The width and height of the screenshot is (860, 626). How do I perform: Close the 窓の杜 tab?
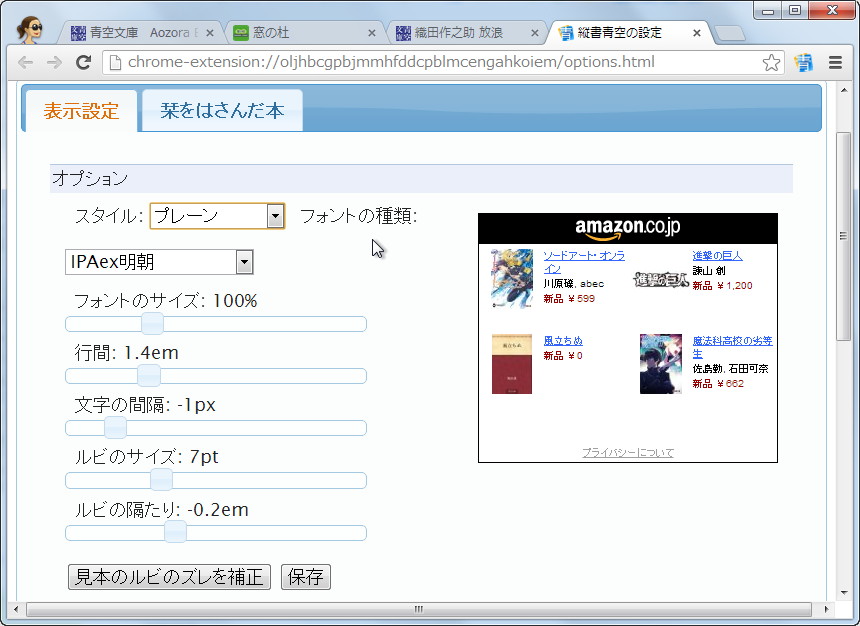pyautogui.click(x=371, y=33)
